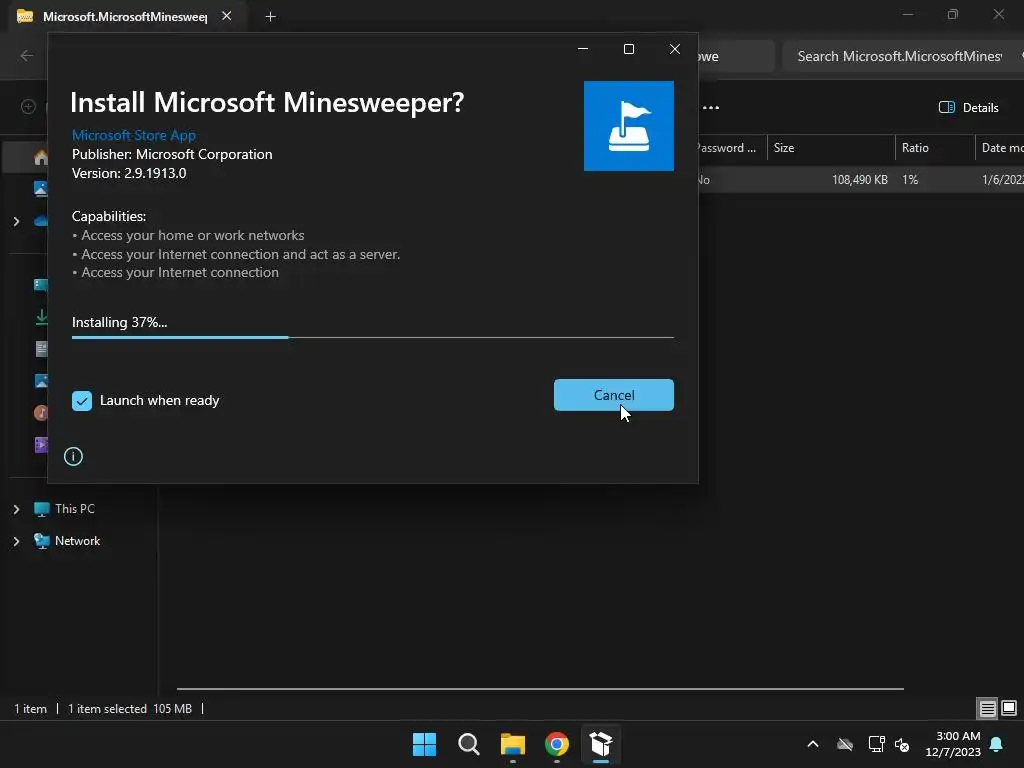This screenshot has height=768, width=1024.
Task: Expand the Network tree node
Action: point(16,541)
